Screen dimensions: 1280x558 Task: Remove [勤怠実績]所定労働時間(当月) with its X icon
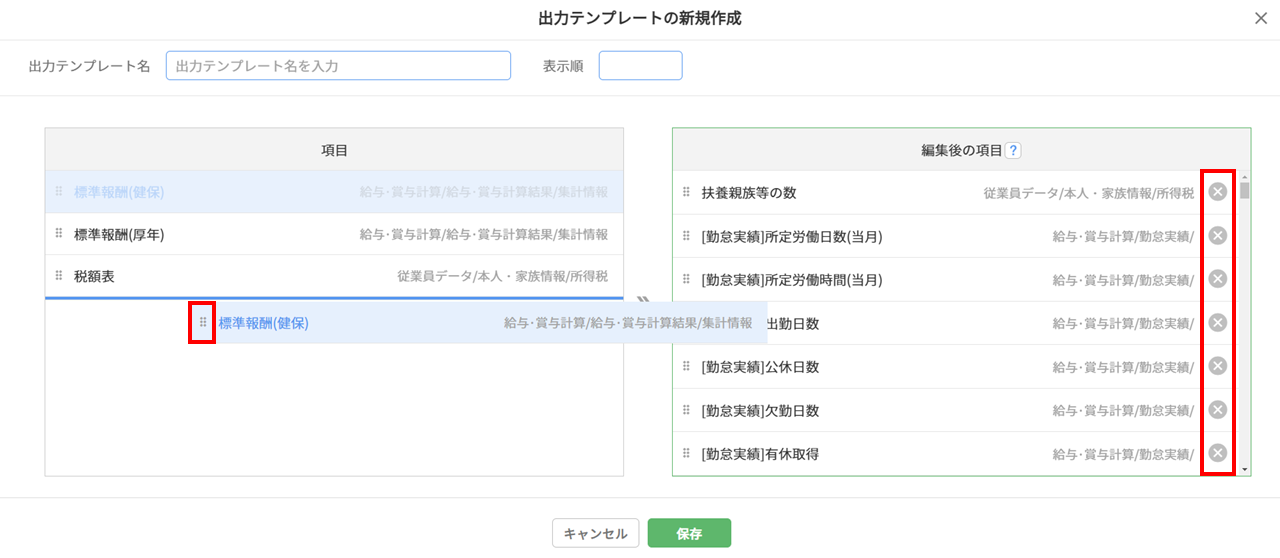pyautogui.click(x=1217, y=279)
